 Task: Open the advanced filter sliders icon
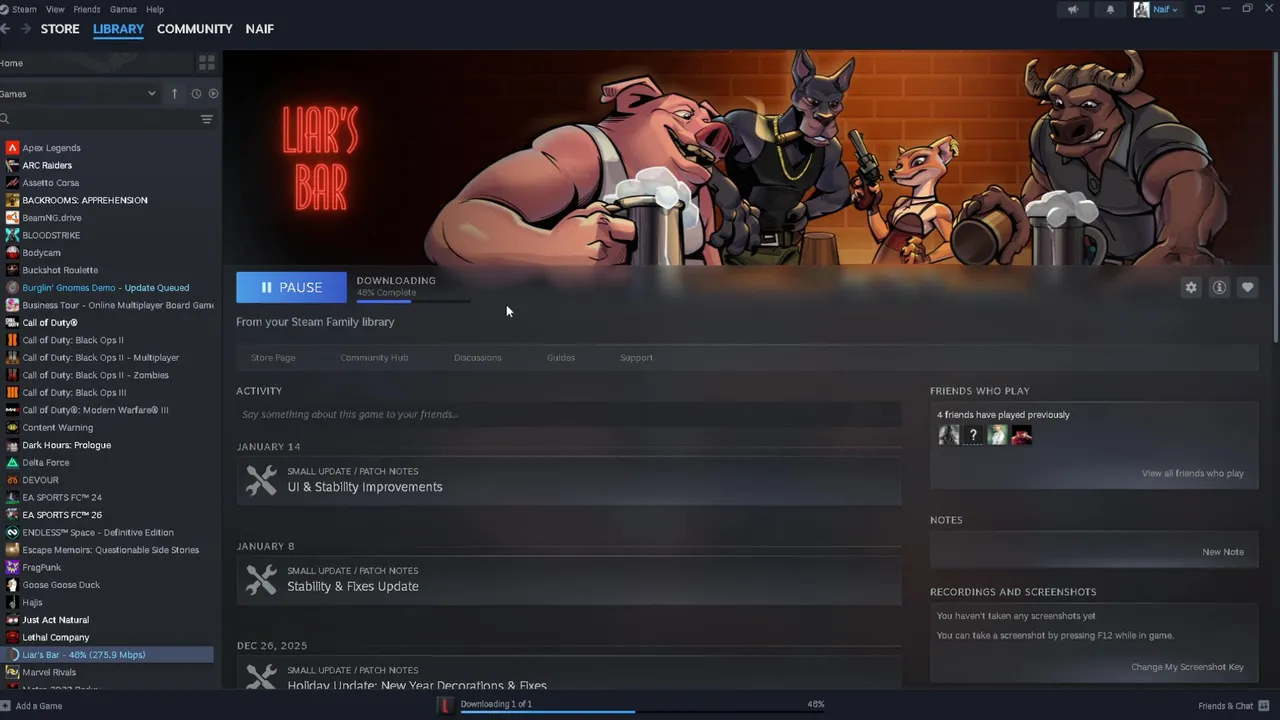coord(207,119)
